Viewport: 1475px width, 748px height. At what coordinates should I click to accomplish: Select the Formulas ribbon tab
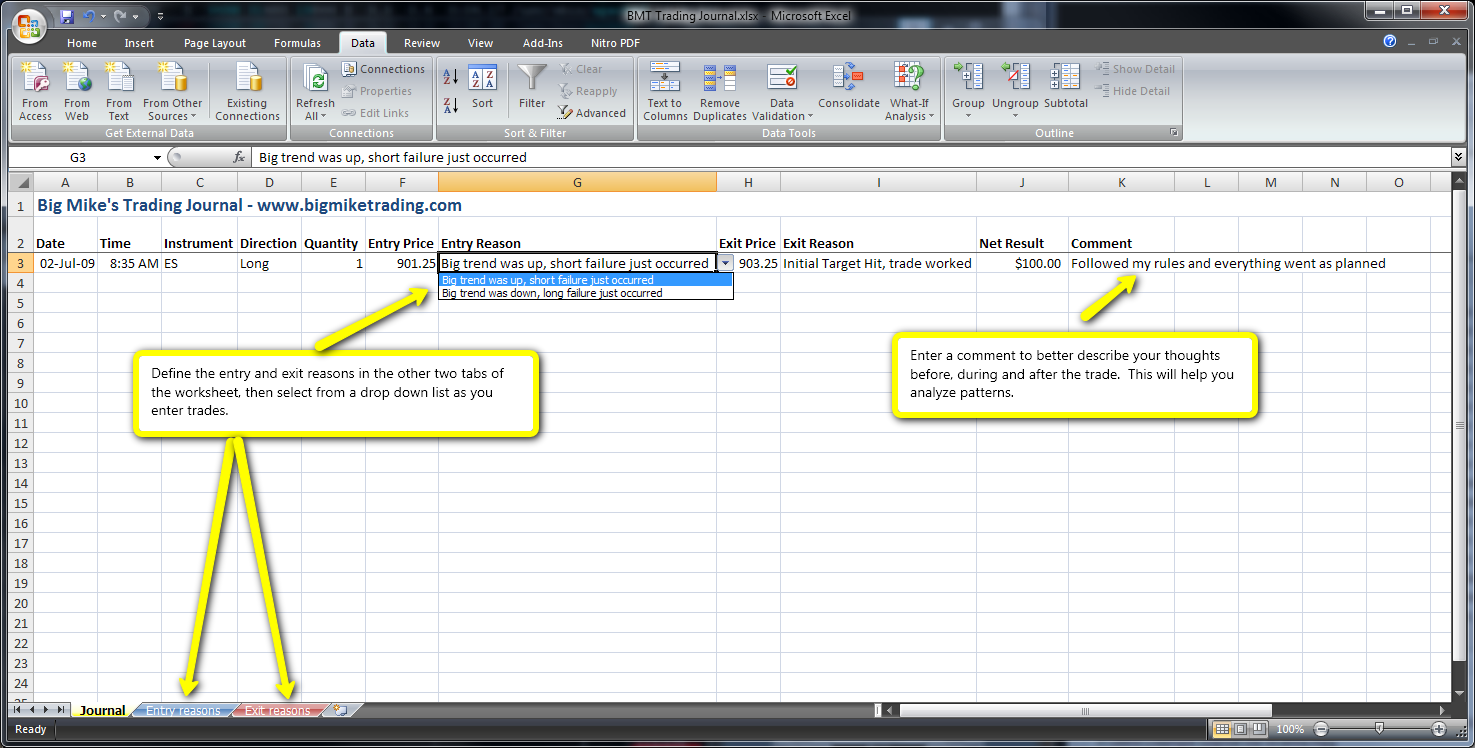297,43
